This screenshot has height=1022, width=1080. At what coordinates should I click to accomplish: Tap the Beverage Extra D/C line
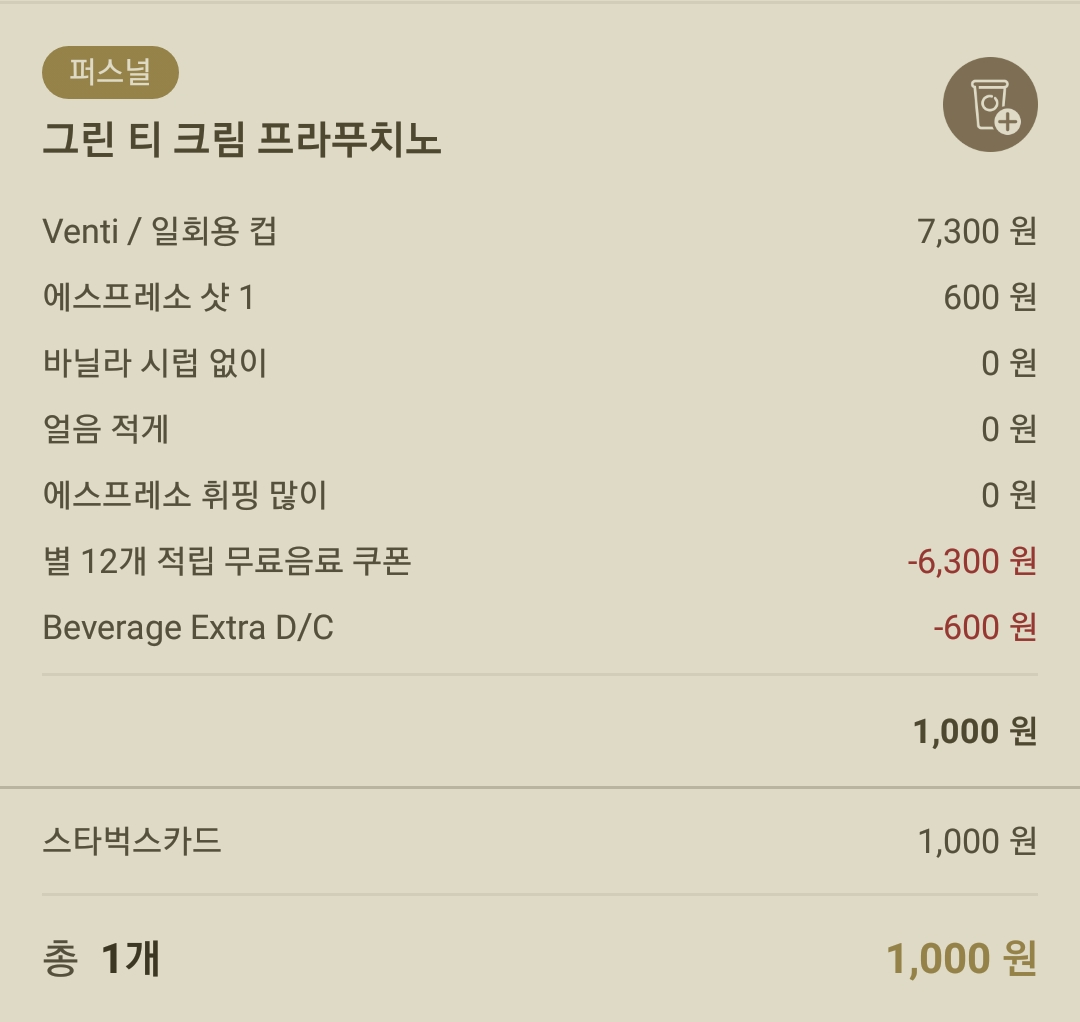click(x=188, y=628)
